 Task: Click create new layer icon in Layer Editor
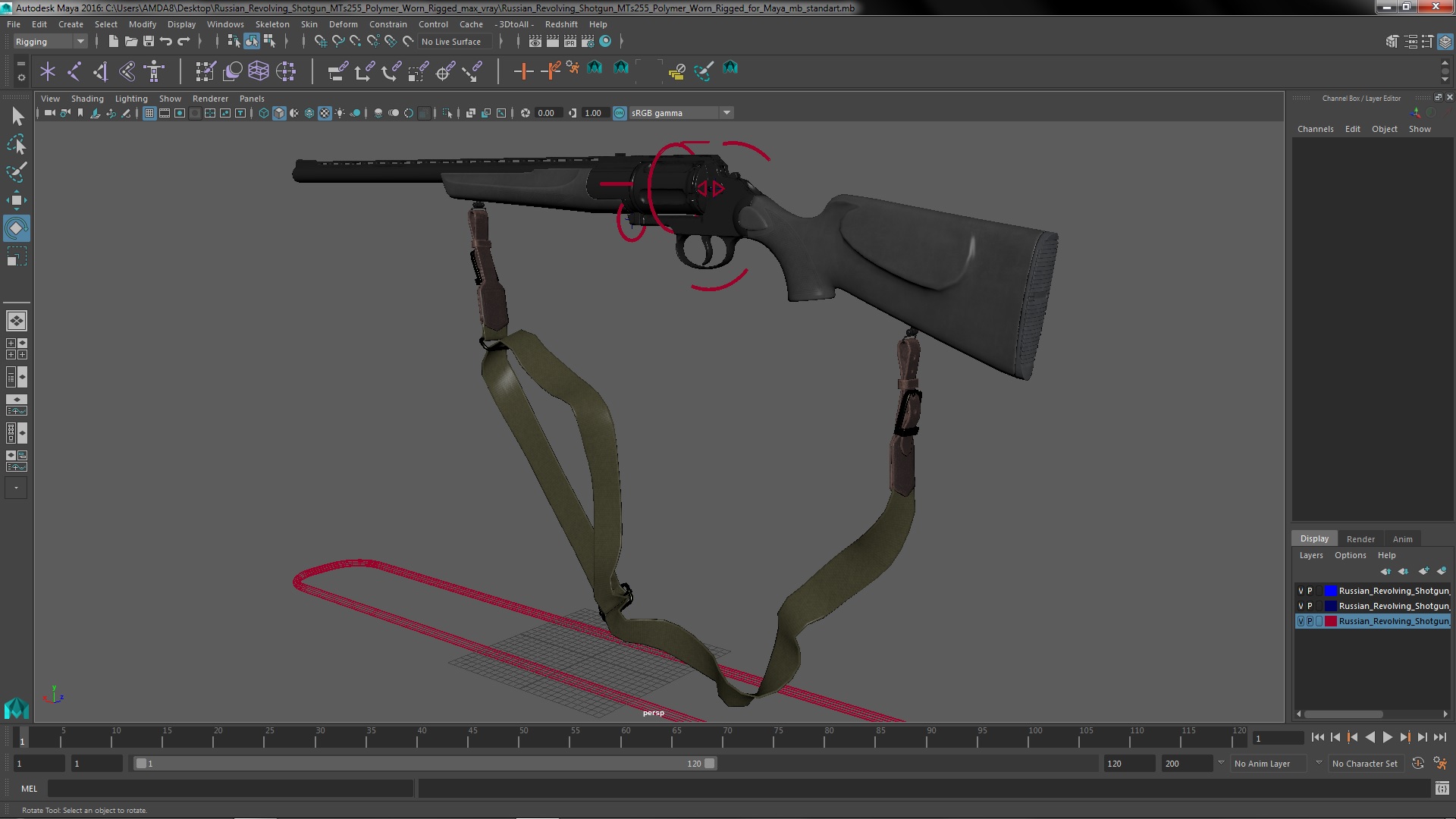(1423, 571)
